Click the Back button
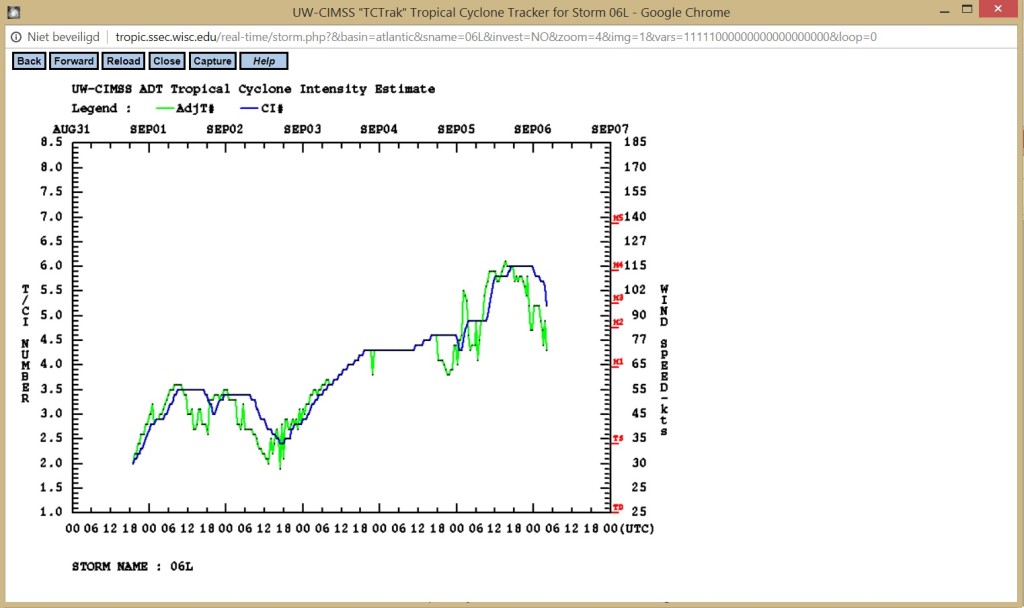 coord(29,61)
